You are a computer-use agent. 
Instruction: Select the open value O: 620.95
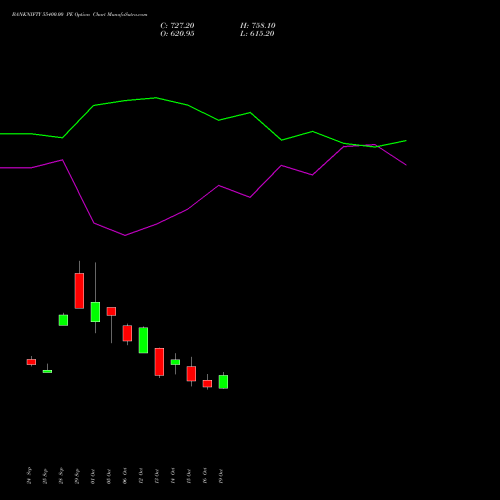177,34
